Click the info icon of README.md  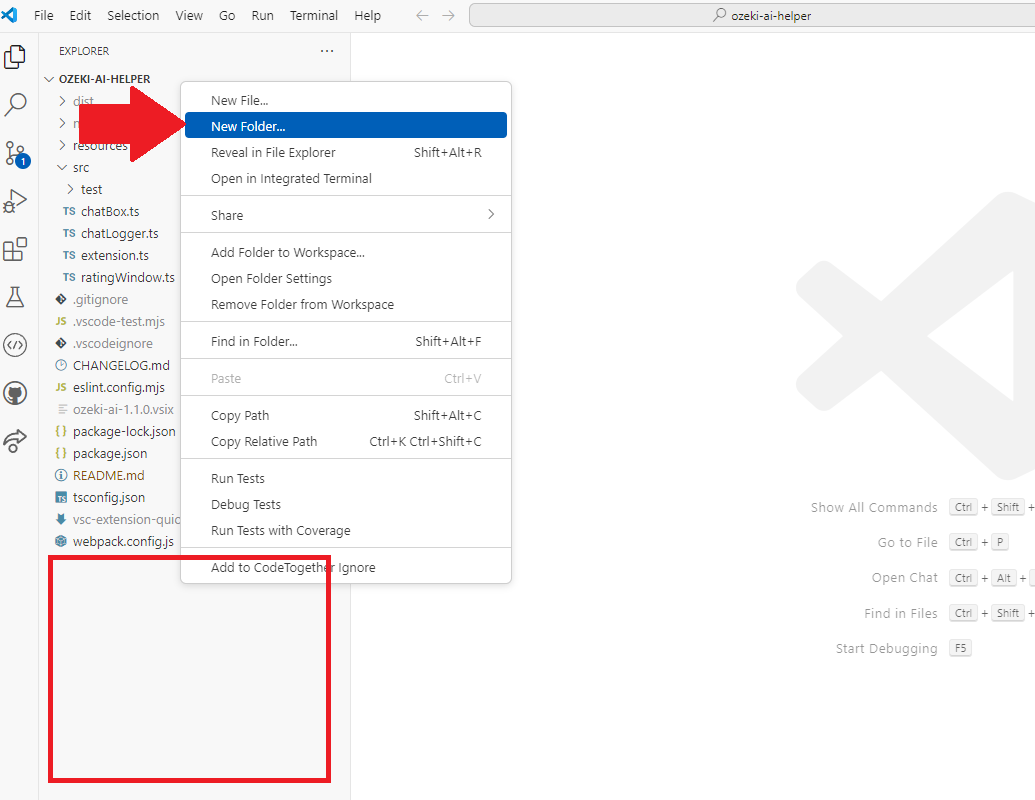(x=61, y=475)
